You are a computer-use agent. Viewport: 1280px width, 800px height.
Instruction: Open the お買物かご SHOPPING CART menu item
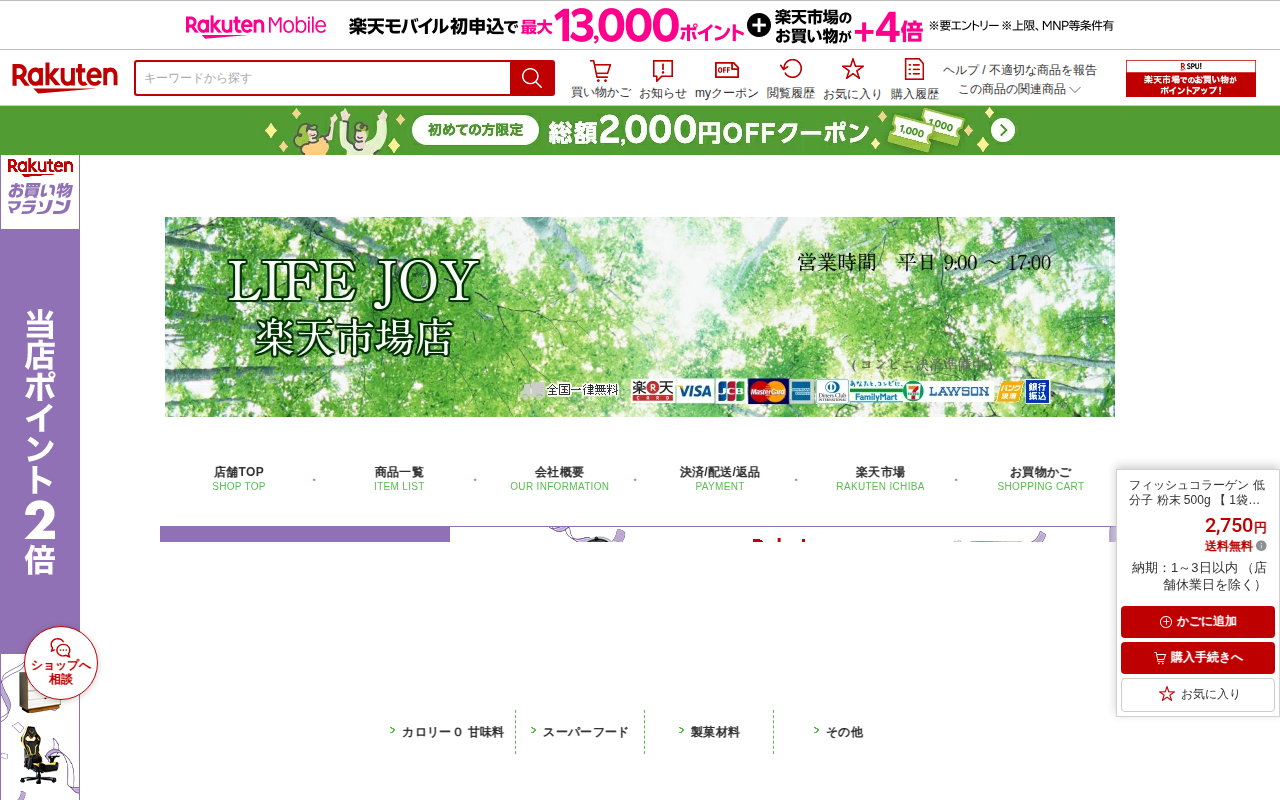1040,479
